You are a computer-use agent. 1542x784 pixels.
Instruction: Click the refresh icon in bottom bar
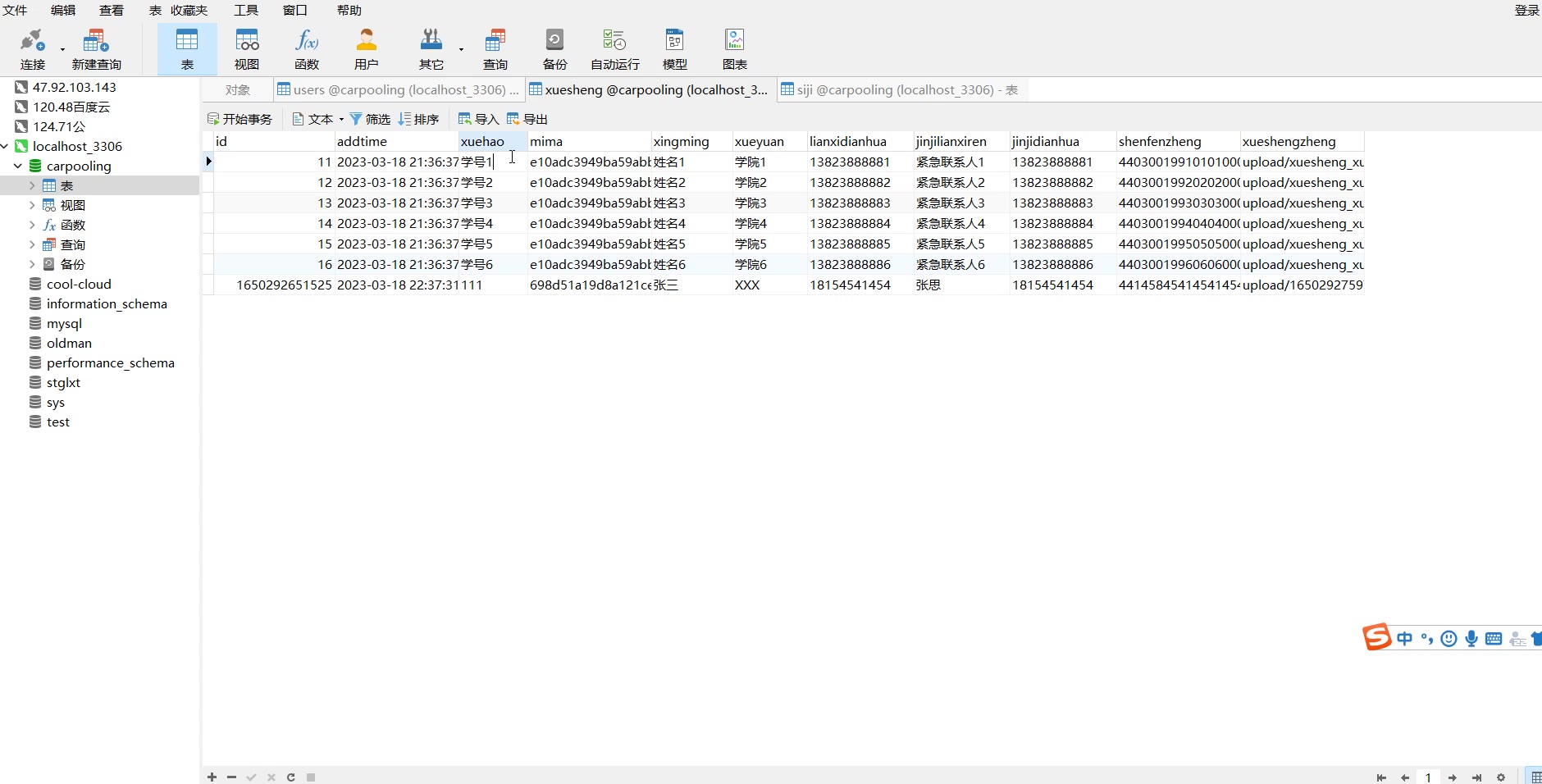click(x=291, y=777)
